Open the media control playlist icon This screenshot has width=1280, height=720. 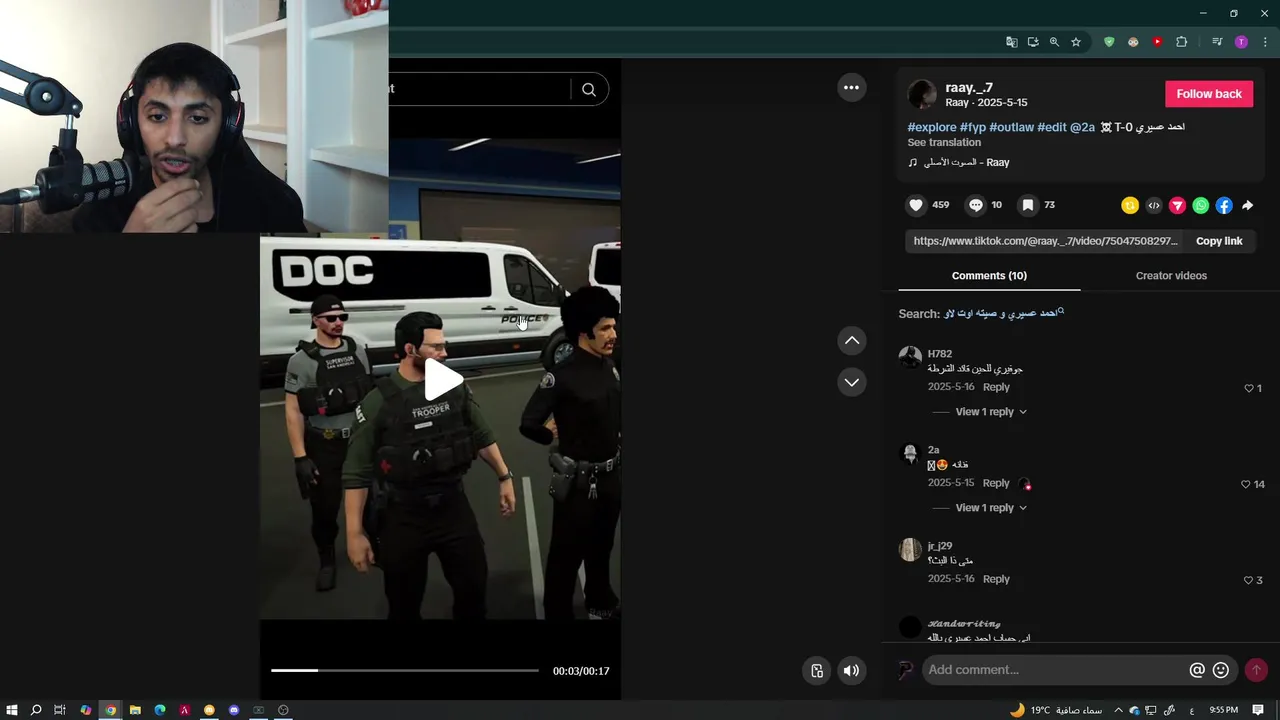point(1217,42)
